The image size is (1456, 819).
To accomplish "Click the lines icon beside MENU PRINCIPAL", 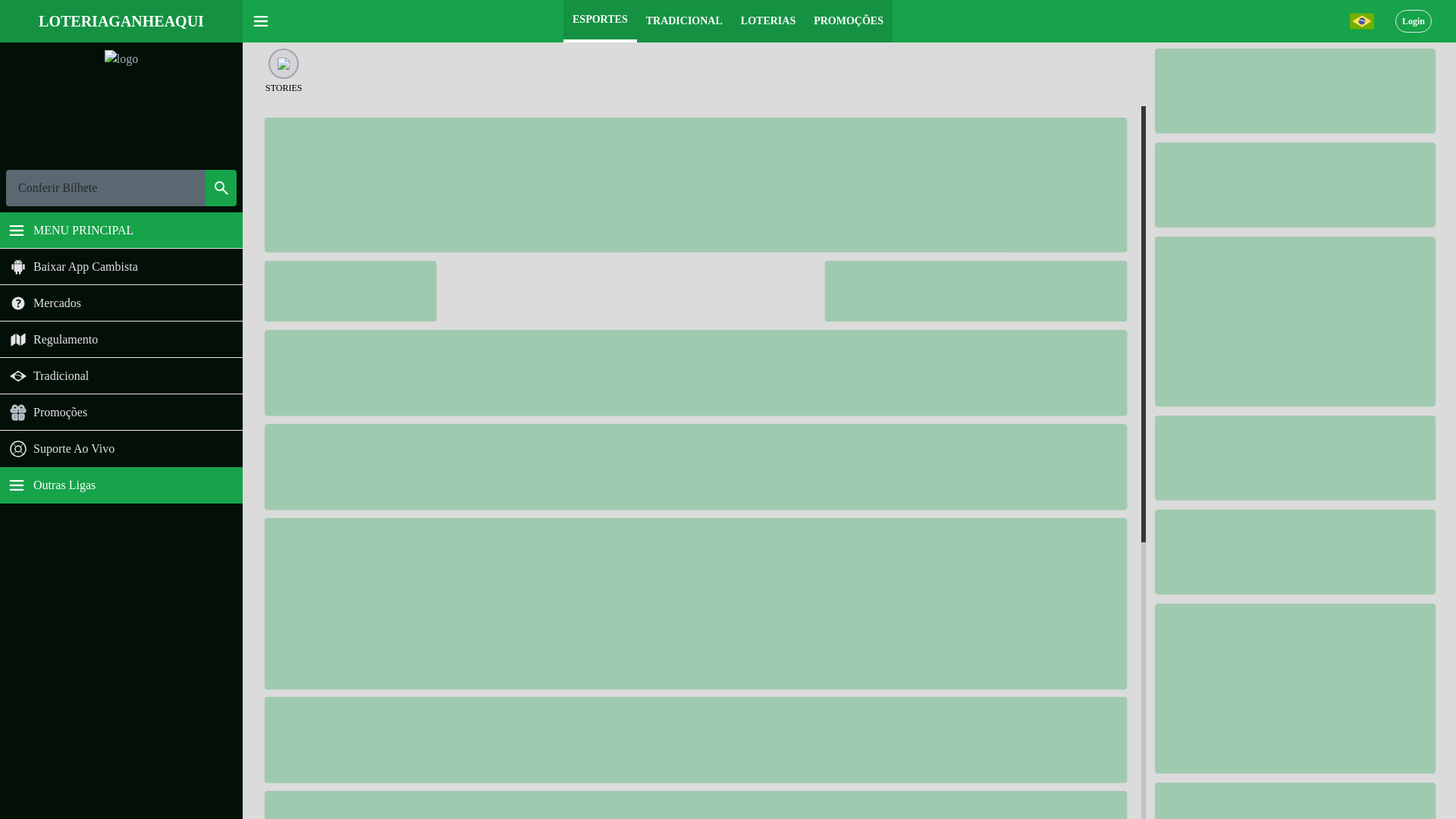I will [x=17, y=231].
